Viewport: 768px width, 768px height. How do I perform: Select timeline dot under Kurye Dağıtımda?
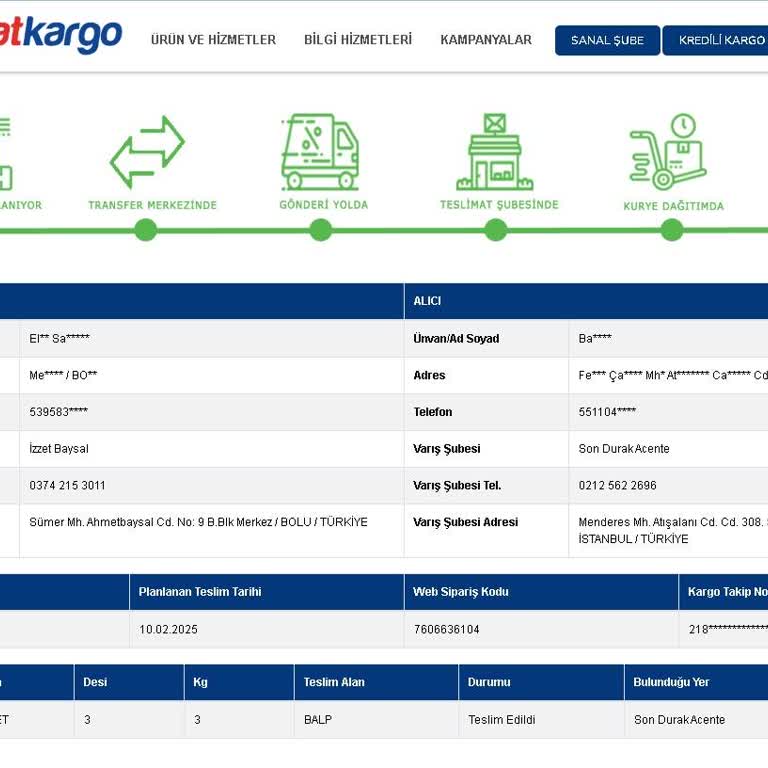coord(672,230)
